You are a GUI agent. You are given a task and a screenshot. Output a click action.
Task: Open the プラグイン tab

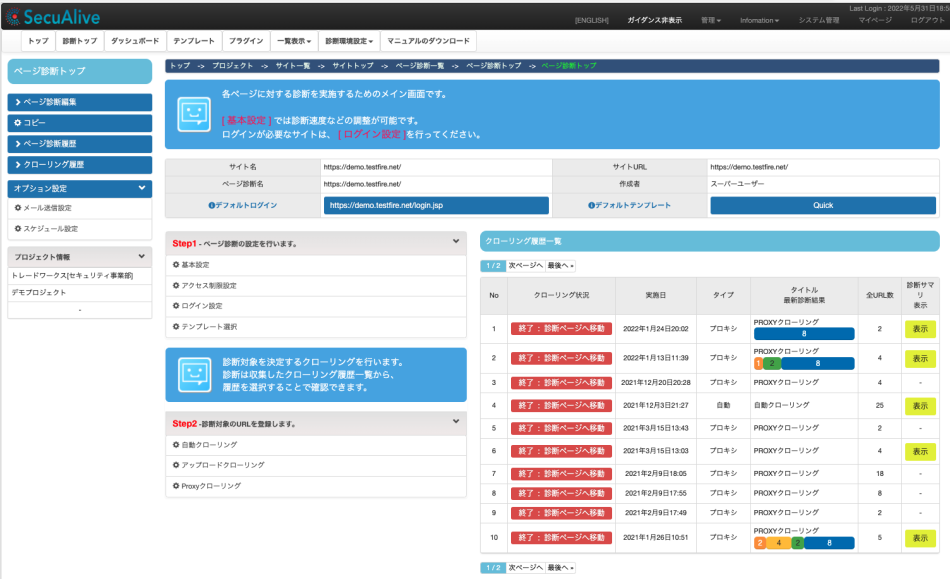tap(246, 41)
